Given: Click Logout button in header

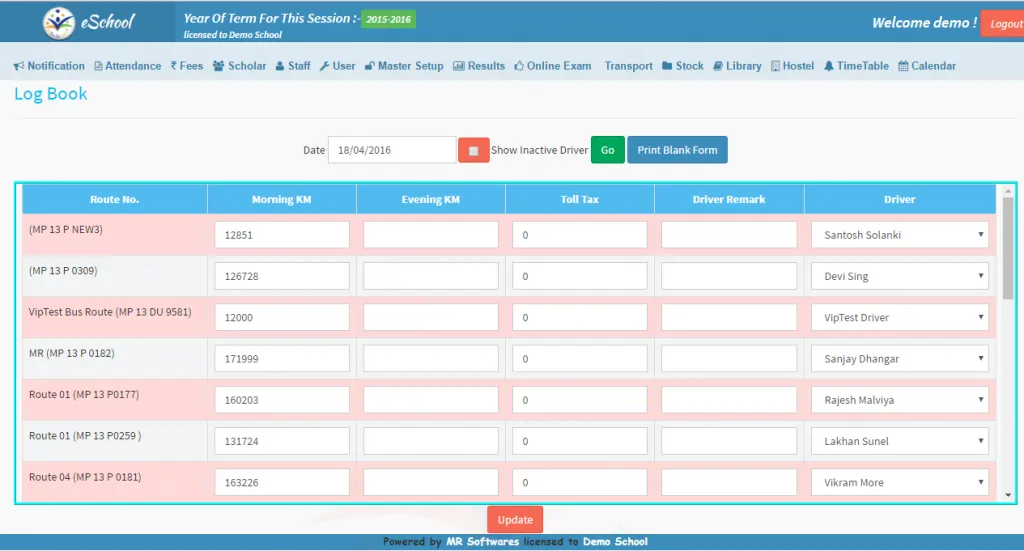Looking at the screenshot, I should pyautogui.click(x=1002, y=24).
